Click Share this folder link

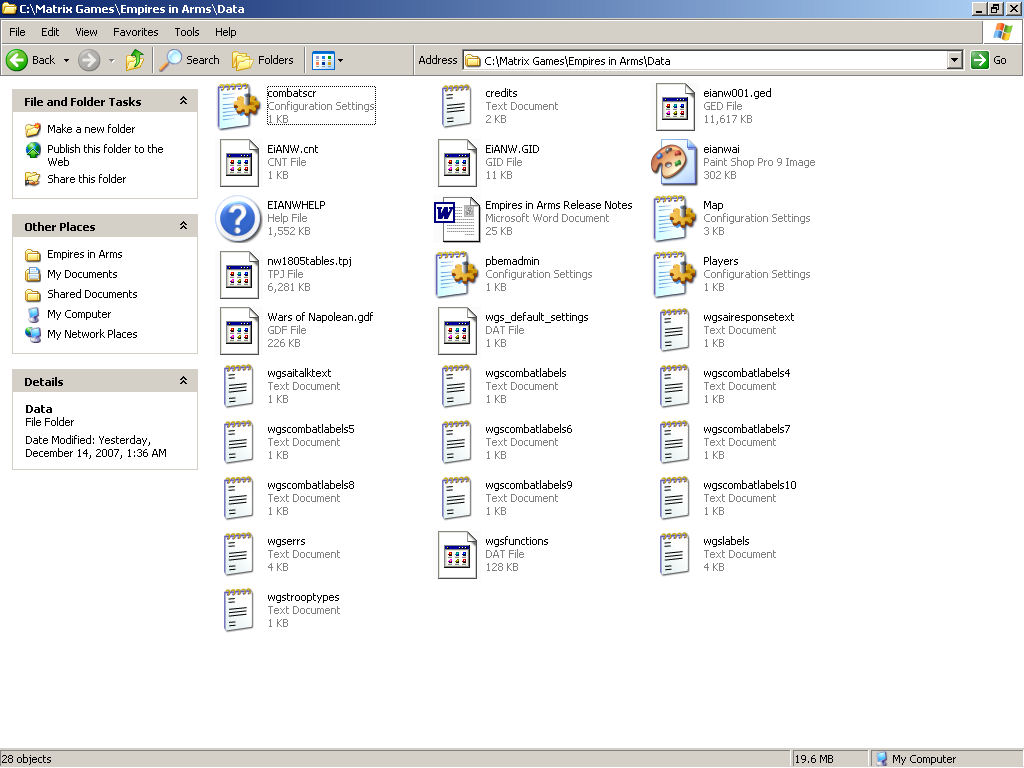(x=86, y=179)
